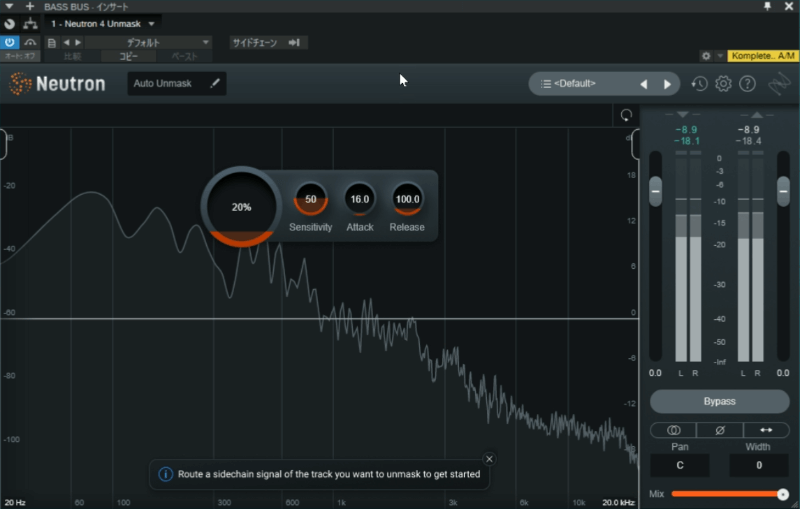
Task: Open the channel editor knob icon
Action: point(9,23)
